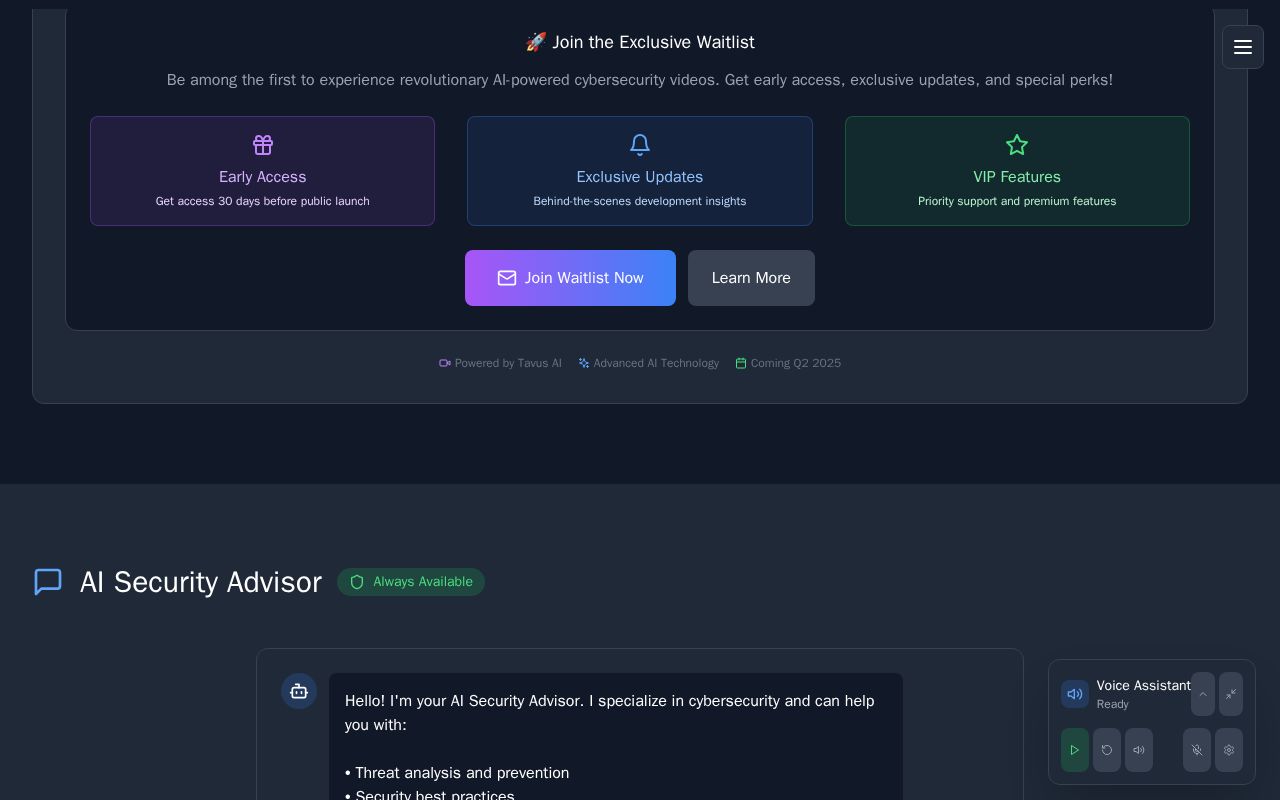
Task: Click 'Get access 30 days before public launch' text
Action: [x=263, y=201]
